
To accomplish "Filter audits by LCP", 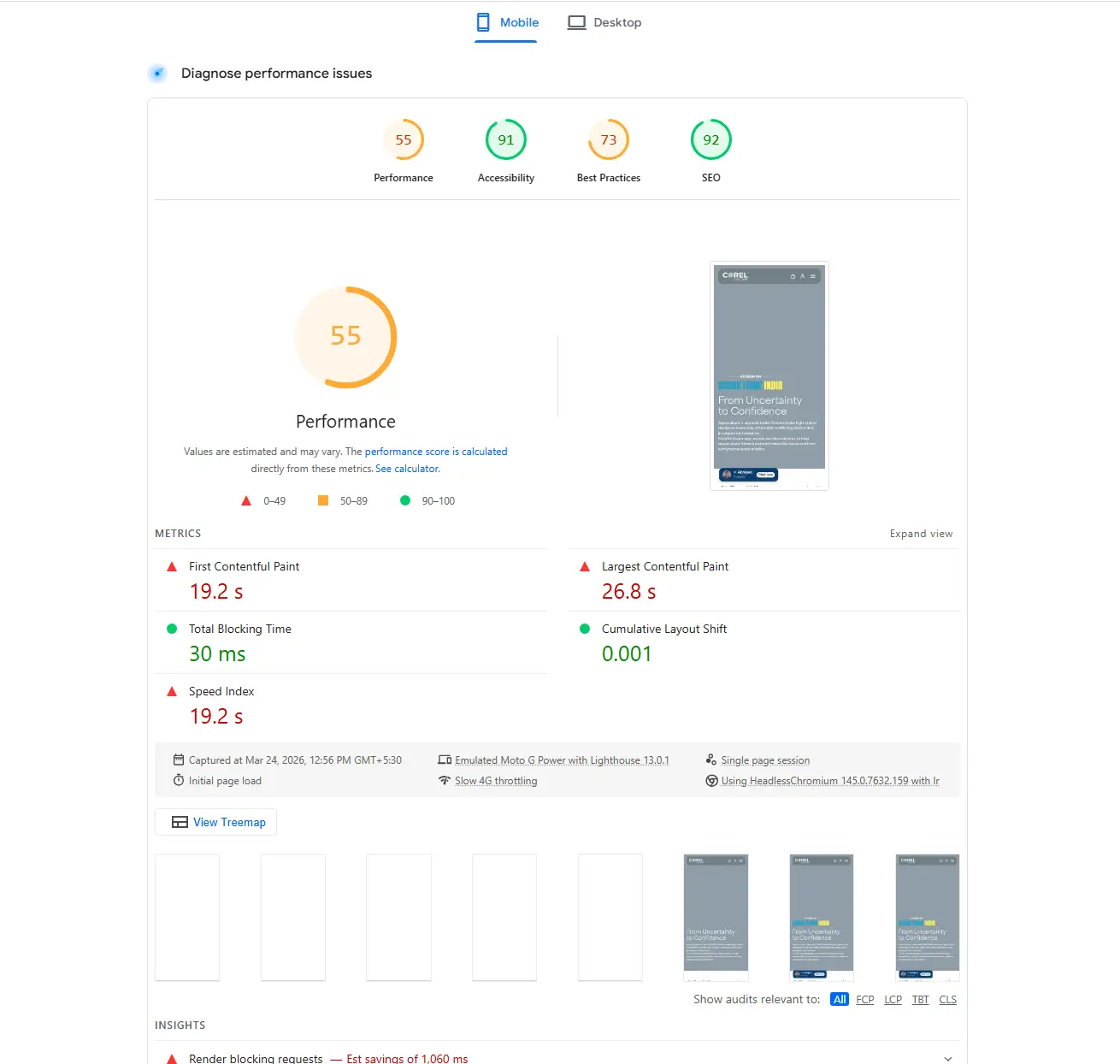I will coord(893,999).
